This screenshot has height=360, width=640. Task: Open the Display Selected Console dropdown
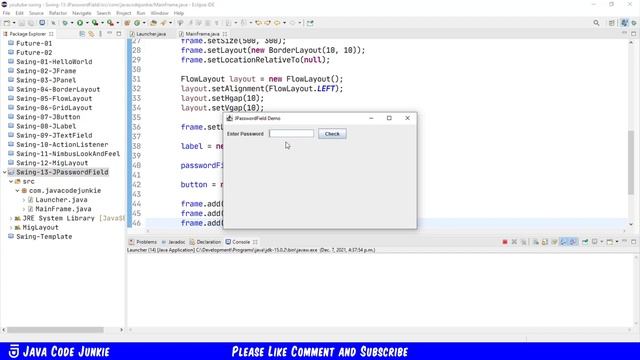602,242
